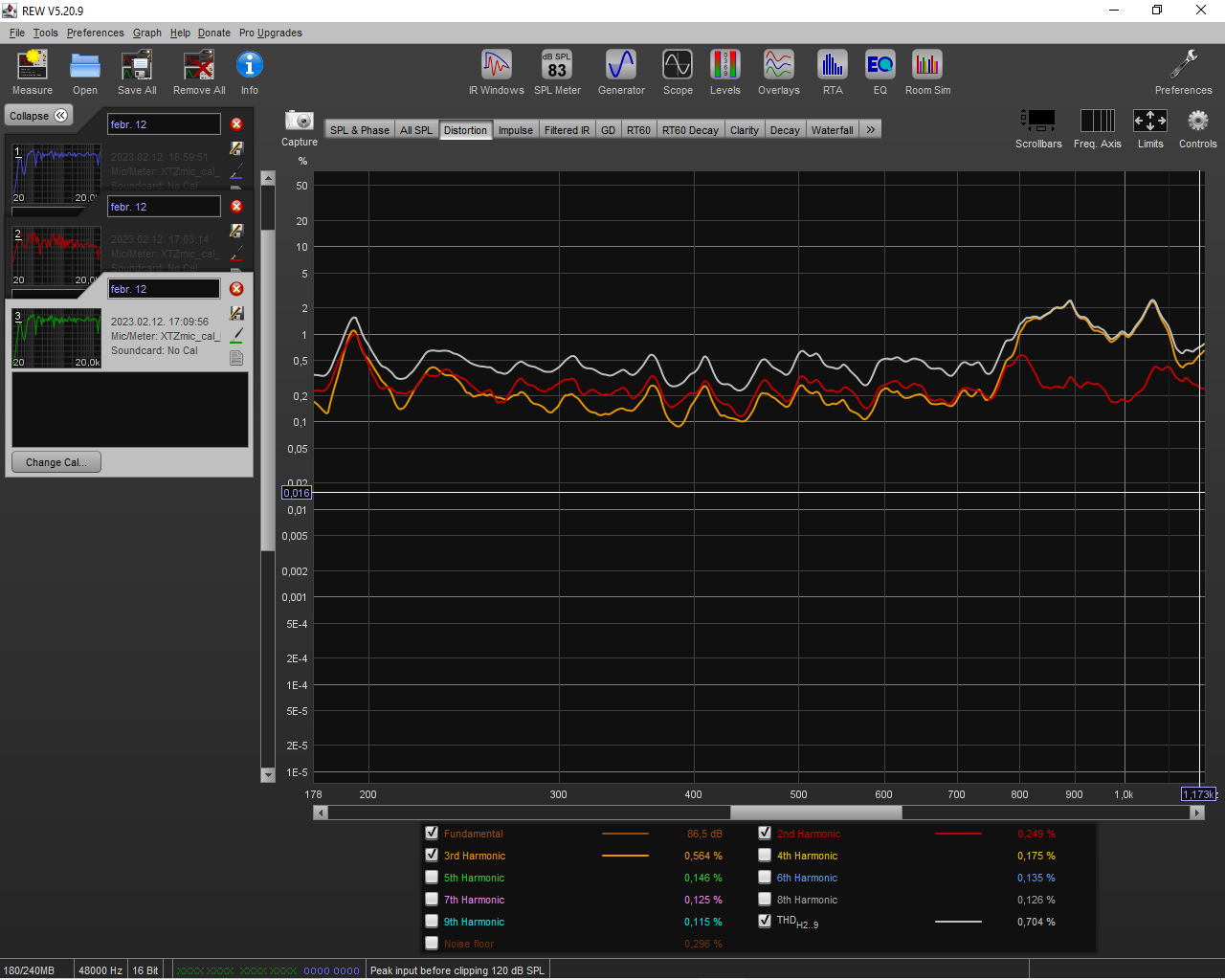Click measurement 3 edit pencil icon
The width and height of the screenshot is (1225, 980).
(236, 313)
